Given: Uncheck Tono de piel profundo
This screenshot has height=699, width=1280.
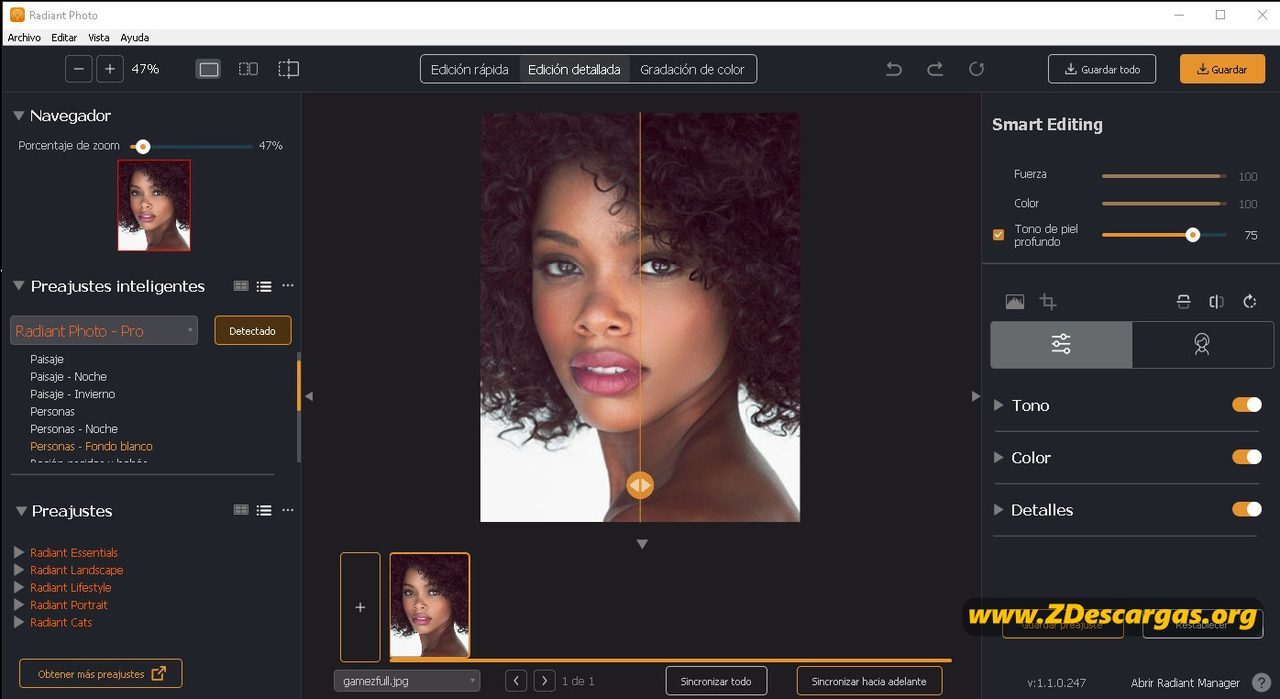Looking at the screenshot, I should click(x=998, y=235).
